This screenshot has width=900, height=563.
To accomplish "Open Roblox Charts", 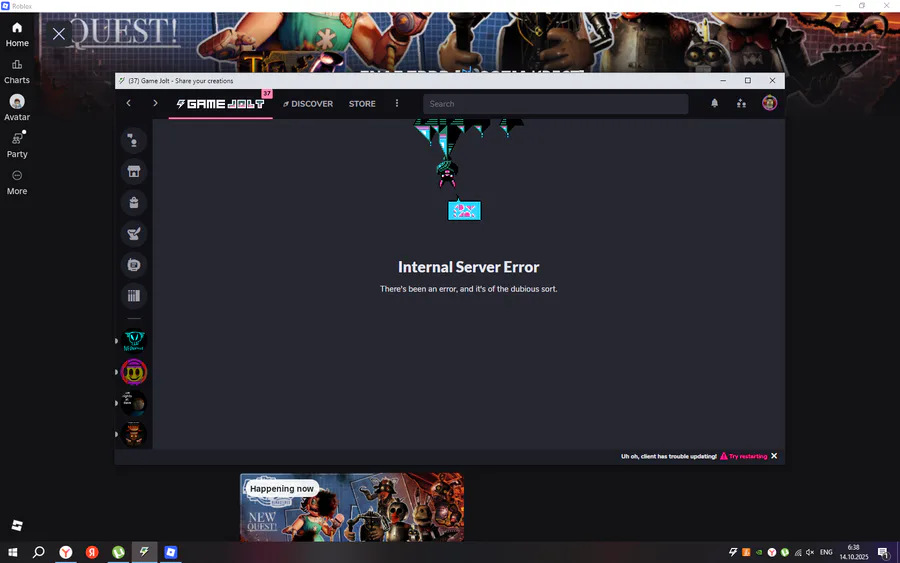I will pyautogui.click(x=17, y=72).
